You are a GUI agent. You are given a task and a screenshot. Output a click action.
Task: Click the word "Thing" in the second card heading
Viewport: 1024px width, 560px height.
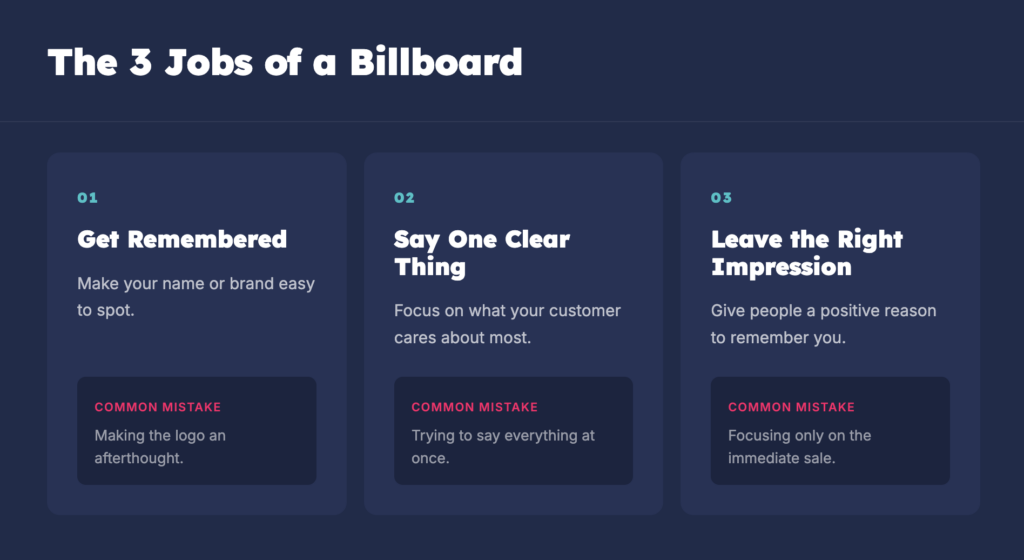pyautogui.click(x=430, y=267)
